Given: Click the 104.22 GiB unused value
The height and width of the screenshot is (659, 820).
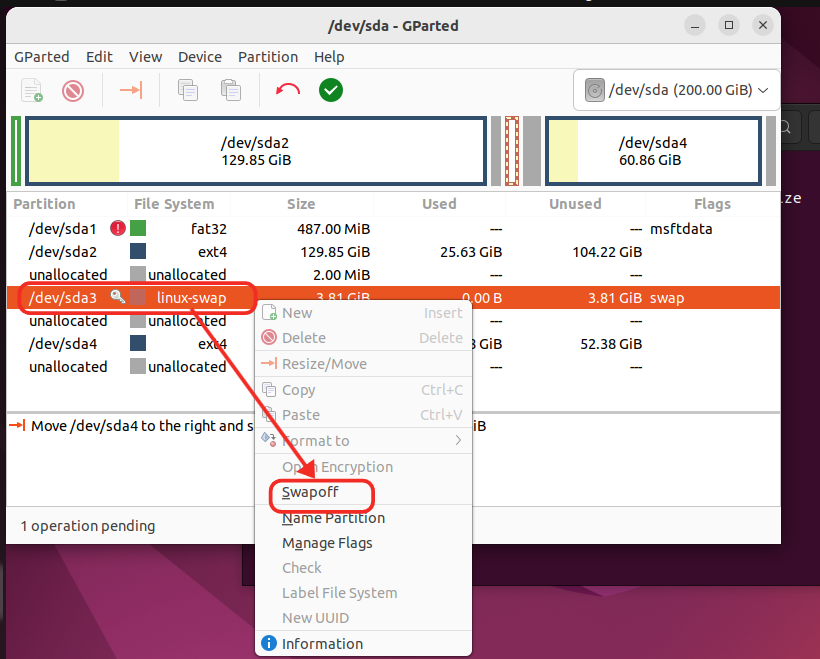Looking at the screenshot, I should tap(607, 252).
